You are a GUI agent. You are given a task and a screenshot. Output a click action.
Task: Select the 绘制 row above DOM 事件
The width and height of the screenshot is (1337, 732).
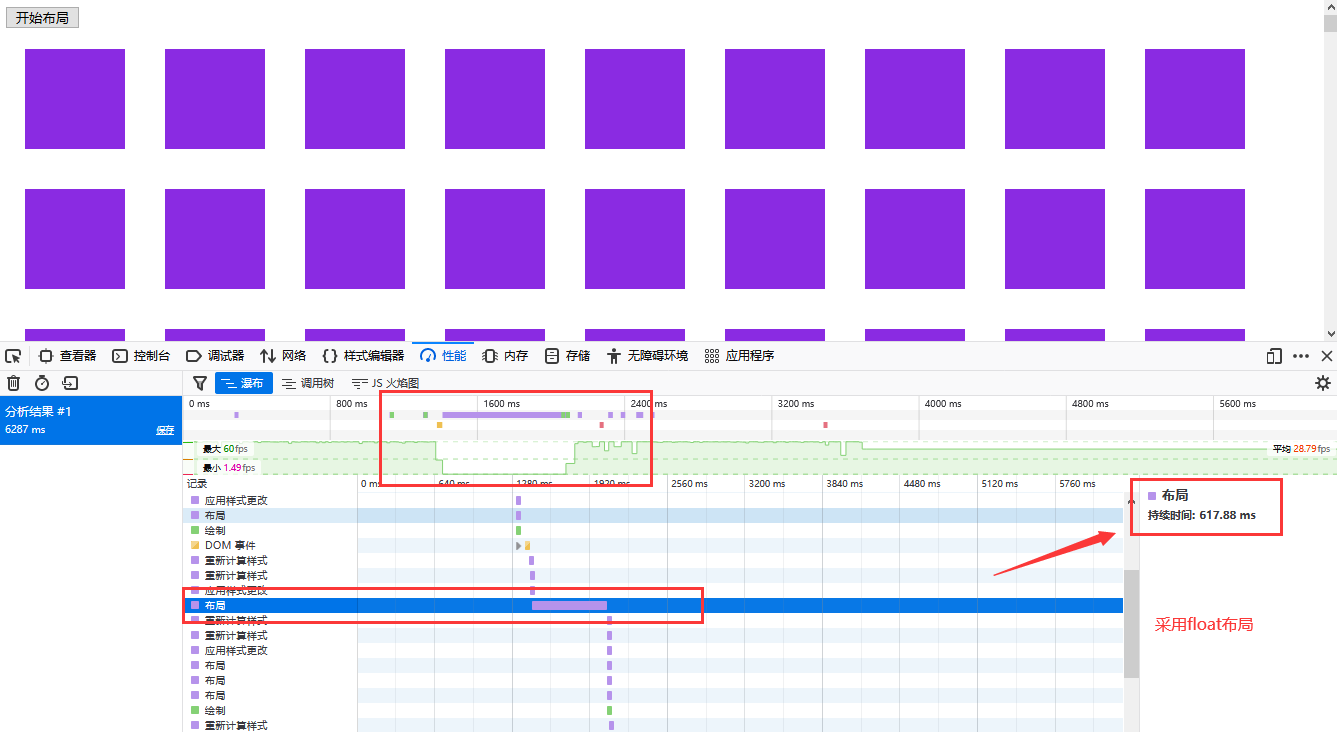(654, 530)
